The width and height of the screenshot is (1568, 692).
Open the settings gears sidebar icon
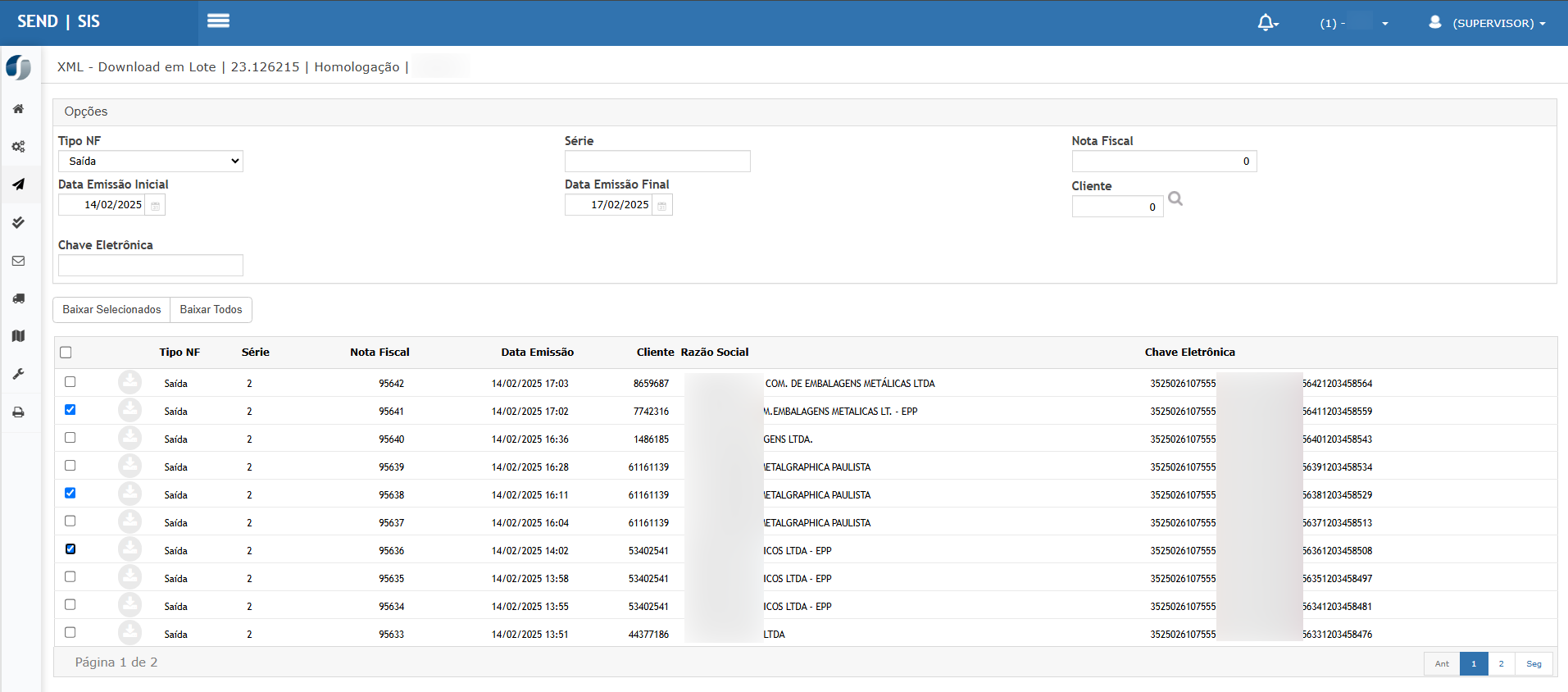[18, 147]
